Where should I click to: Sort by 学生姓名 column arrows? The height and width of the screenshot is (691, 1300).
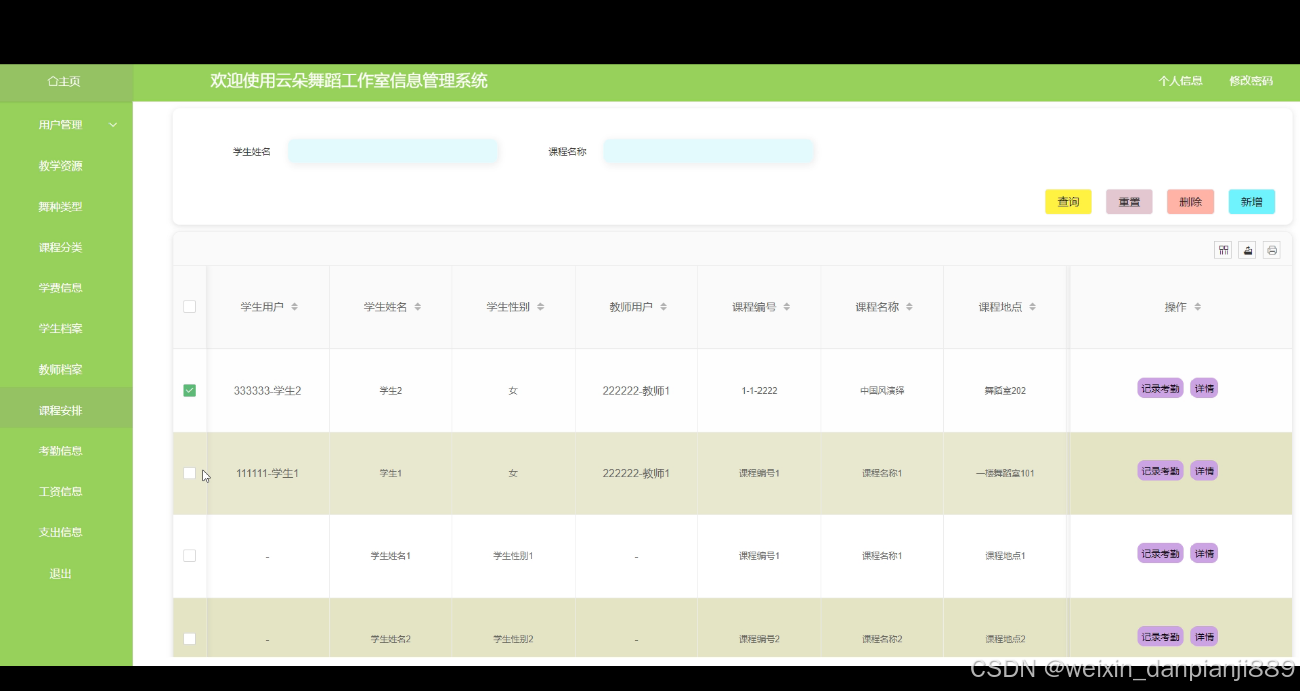[417, 307]
